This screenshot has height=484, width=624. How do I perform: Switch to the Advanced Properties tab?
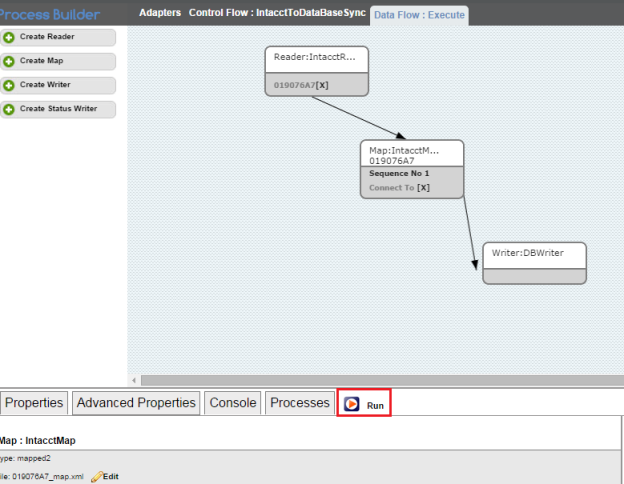click(x=136, y=403)
